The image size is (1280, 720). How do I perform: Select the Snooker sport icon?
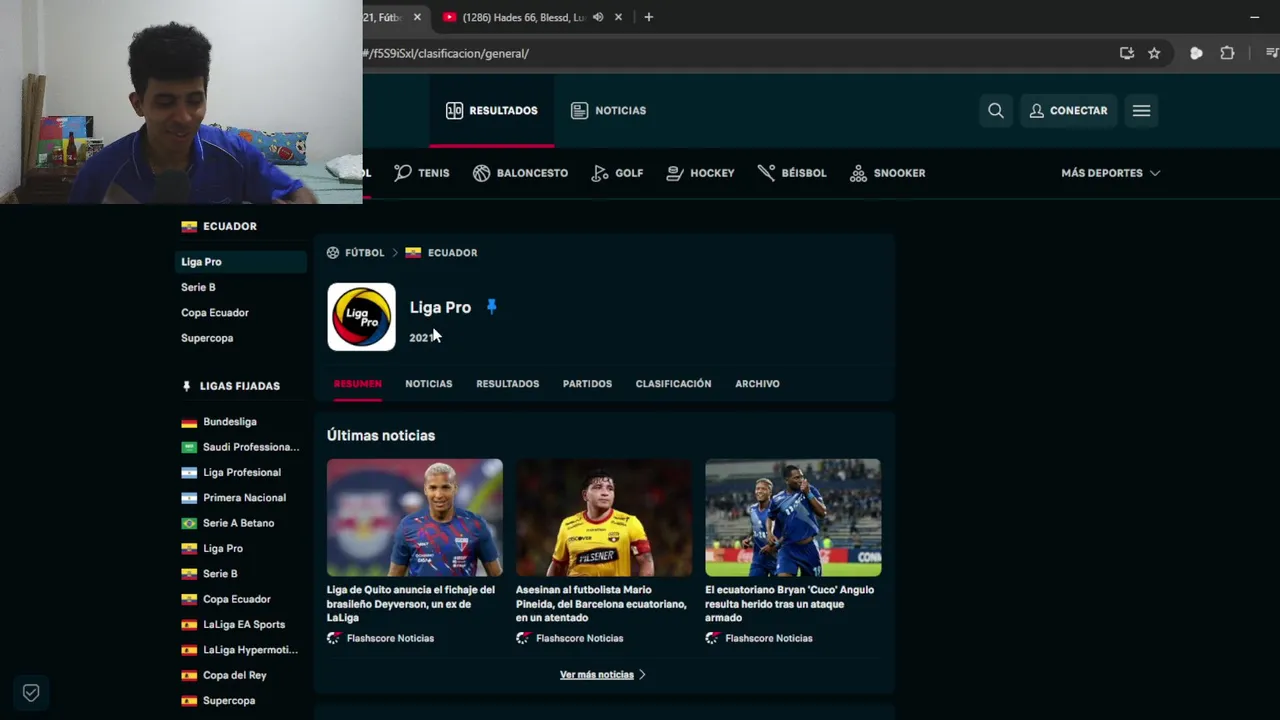tap(887, 173)
